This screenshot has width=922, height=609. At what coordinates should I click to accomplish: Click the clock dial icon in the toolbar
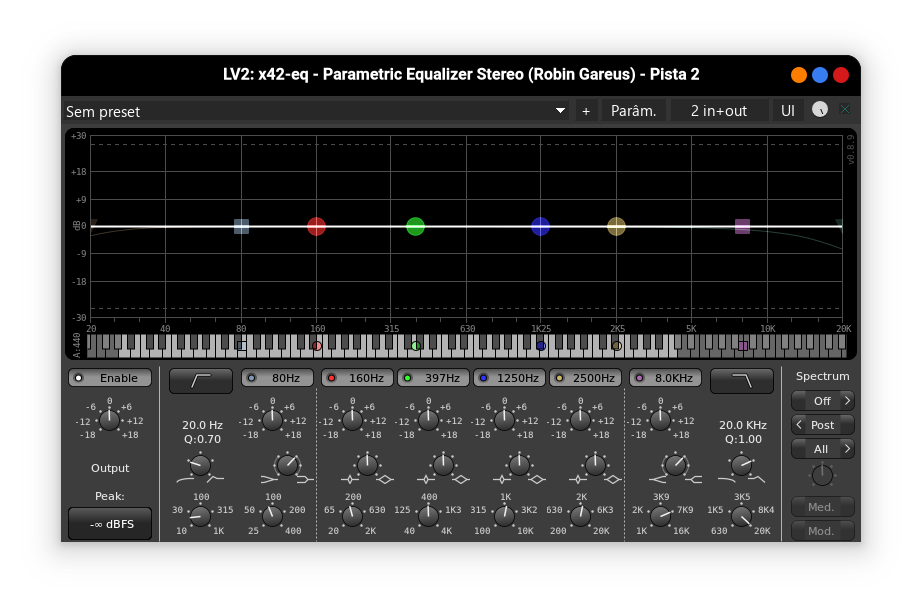click(x=819, y=110)
